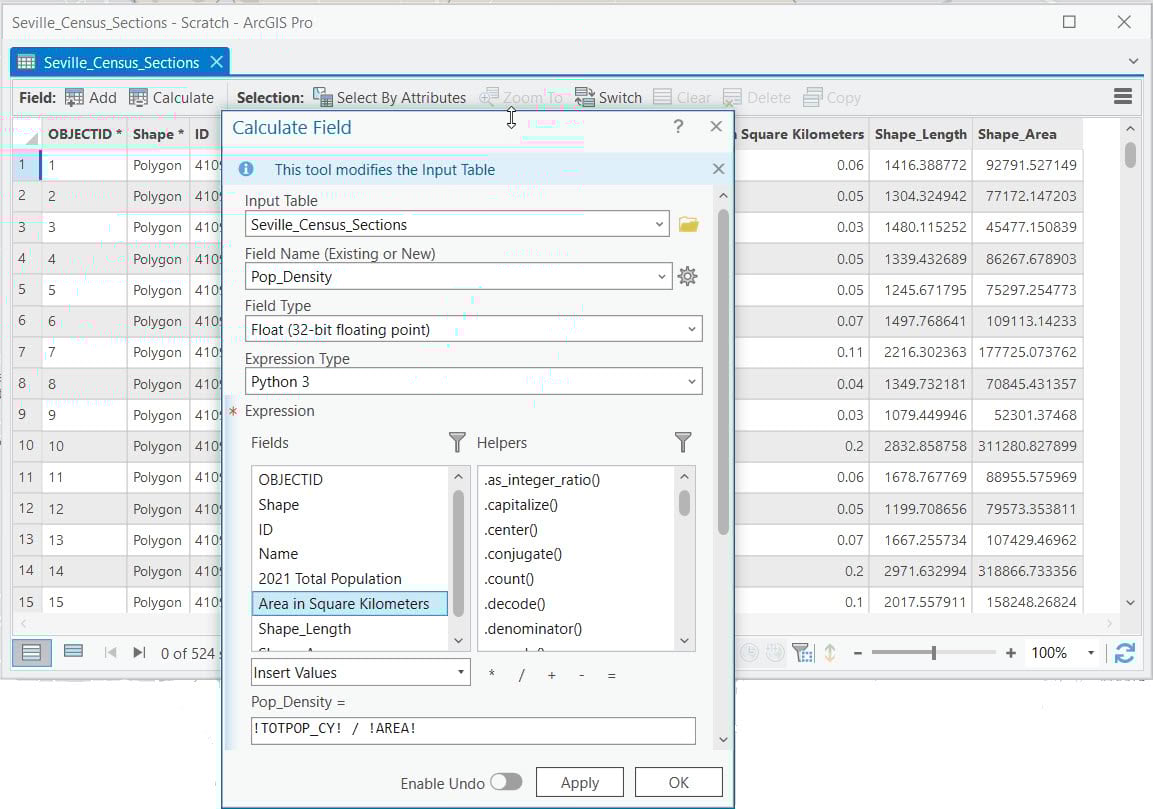Click the OK button
Screen dimensions: 1153x809
[679, 782]
